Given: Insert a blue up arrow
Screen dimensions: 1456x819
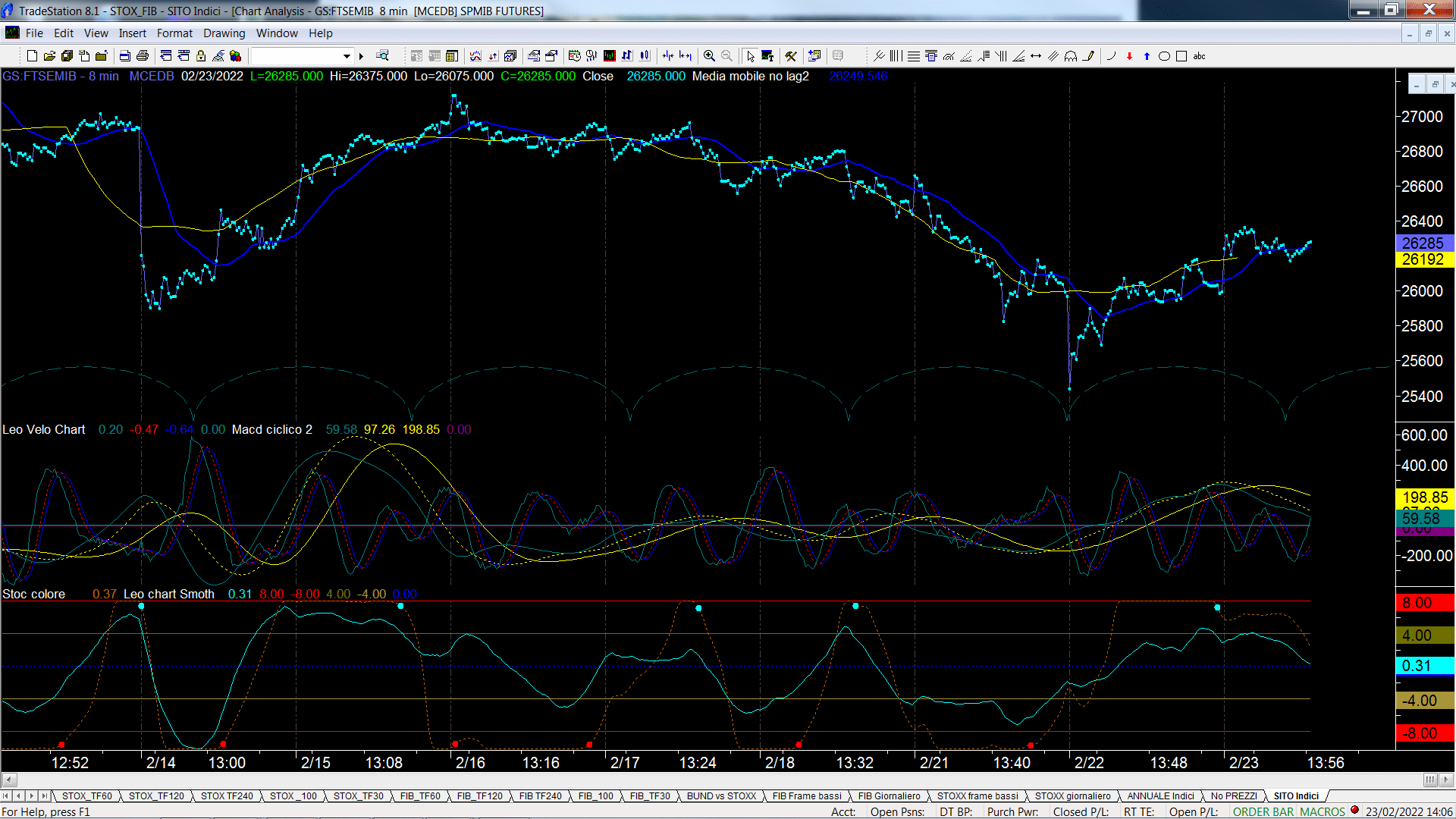Looking at the screenshot, I should [x=1147, y=56].
